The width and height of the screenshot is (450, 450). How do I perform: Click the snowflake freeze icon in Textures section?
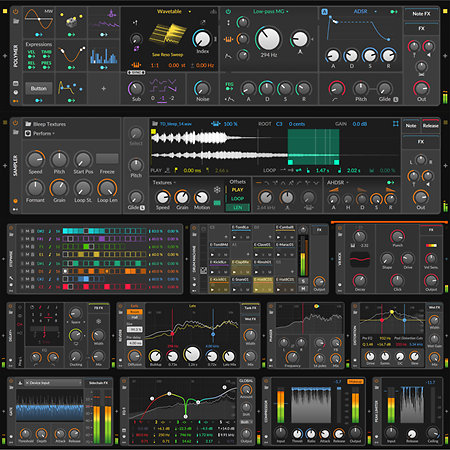pyautogui.click(x=217, y=190)
